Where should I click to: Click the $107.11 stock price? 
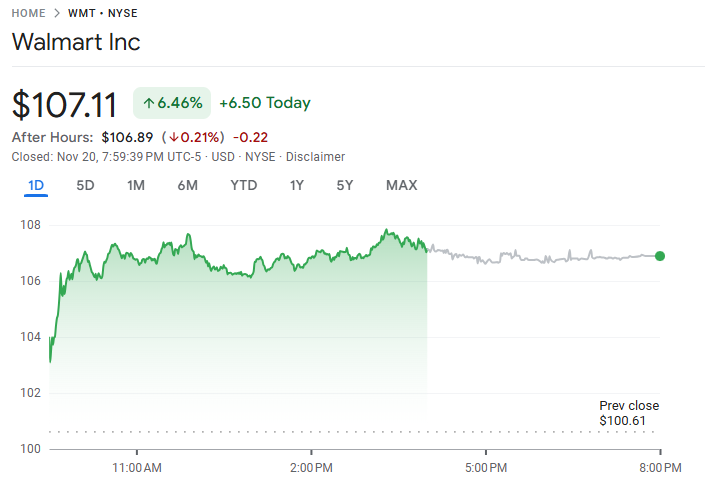(x=64, y=104)
